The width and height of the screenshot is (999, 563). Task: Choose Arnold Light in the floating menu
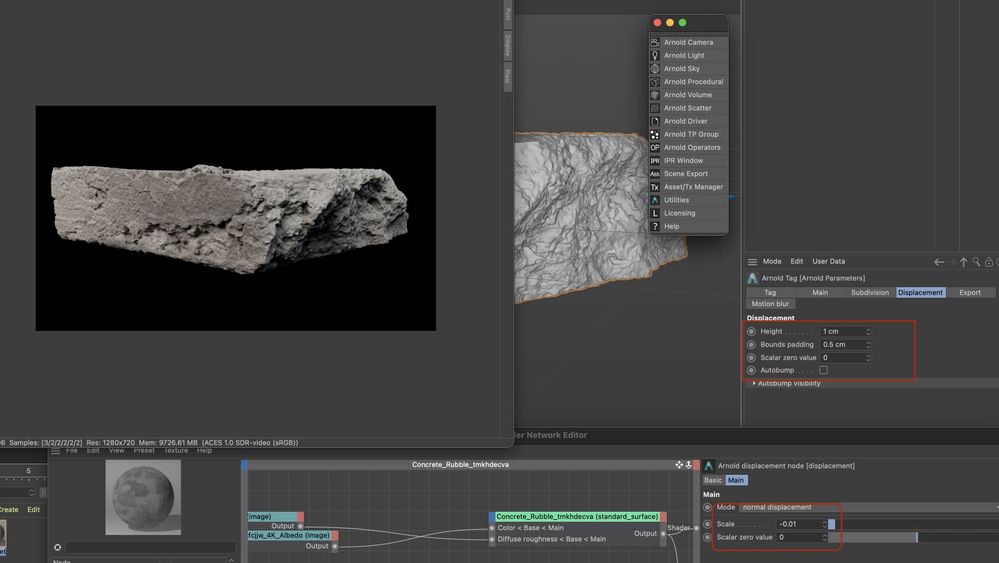pyautogui.click(x=688, y=55)
